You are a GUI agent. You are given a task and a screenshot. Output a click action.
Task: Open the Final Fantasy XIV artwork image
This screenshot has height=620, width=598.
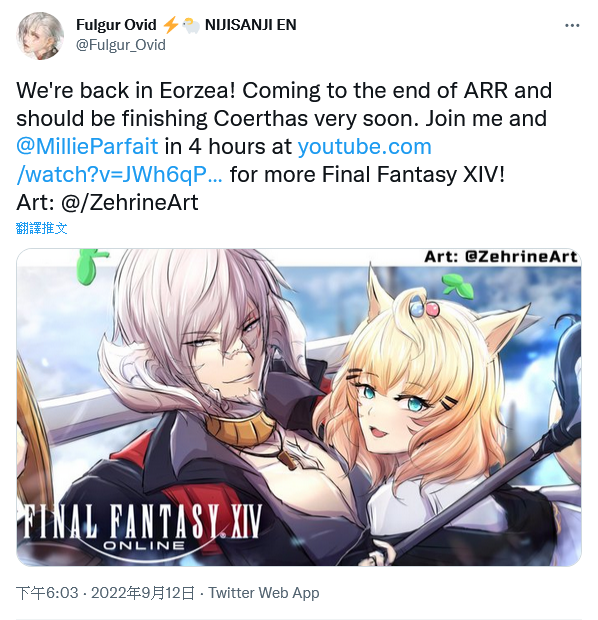299,407
